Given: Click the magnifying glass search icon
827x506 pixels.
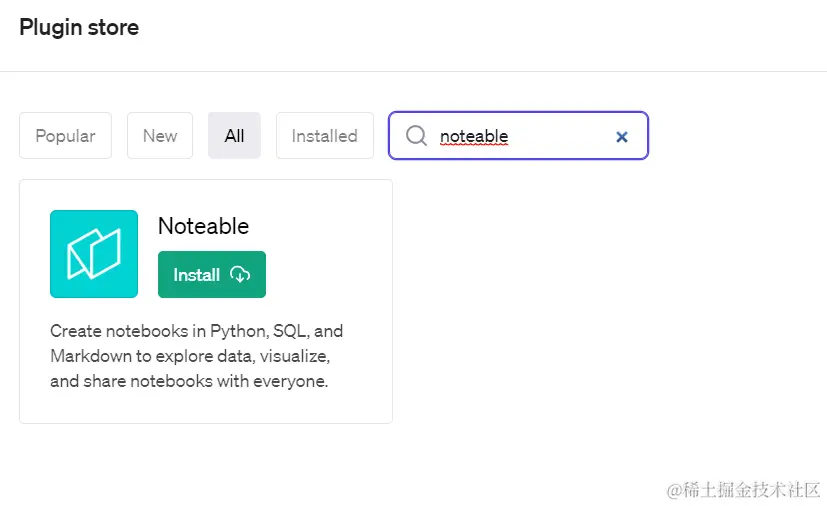Looking at the screenshot, I should [416, 136].
